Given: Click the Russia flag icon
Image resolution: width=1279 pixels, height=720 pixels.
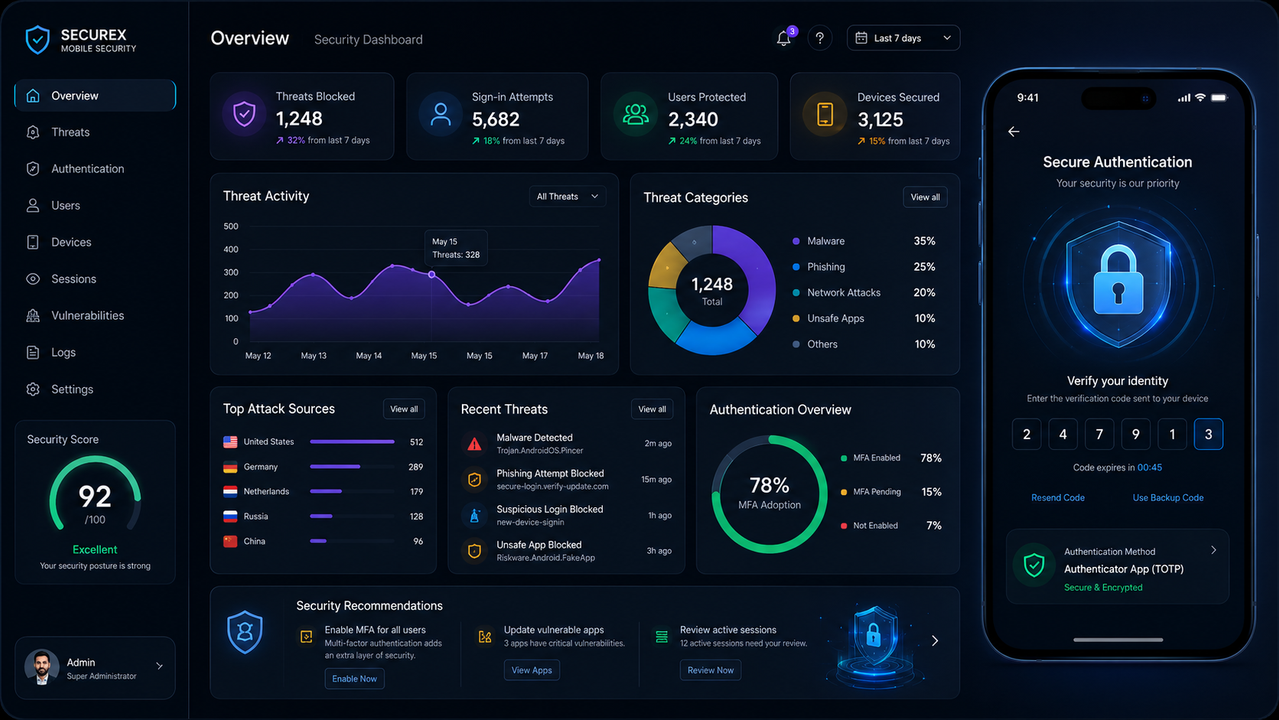Looking at the screenshot, I should click(230, 517).
